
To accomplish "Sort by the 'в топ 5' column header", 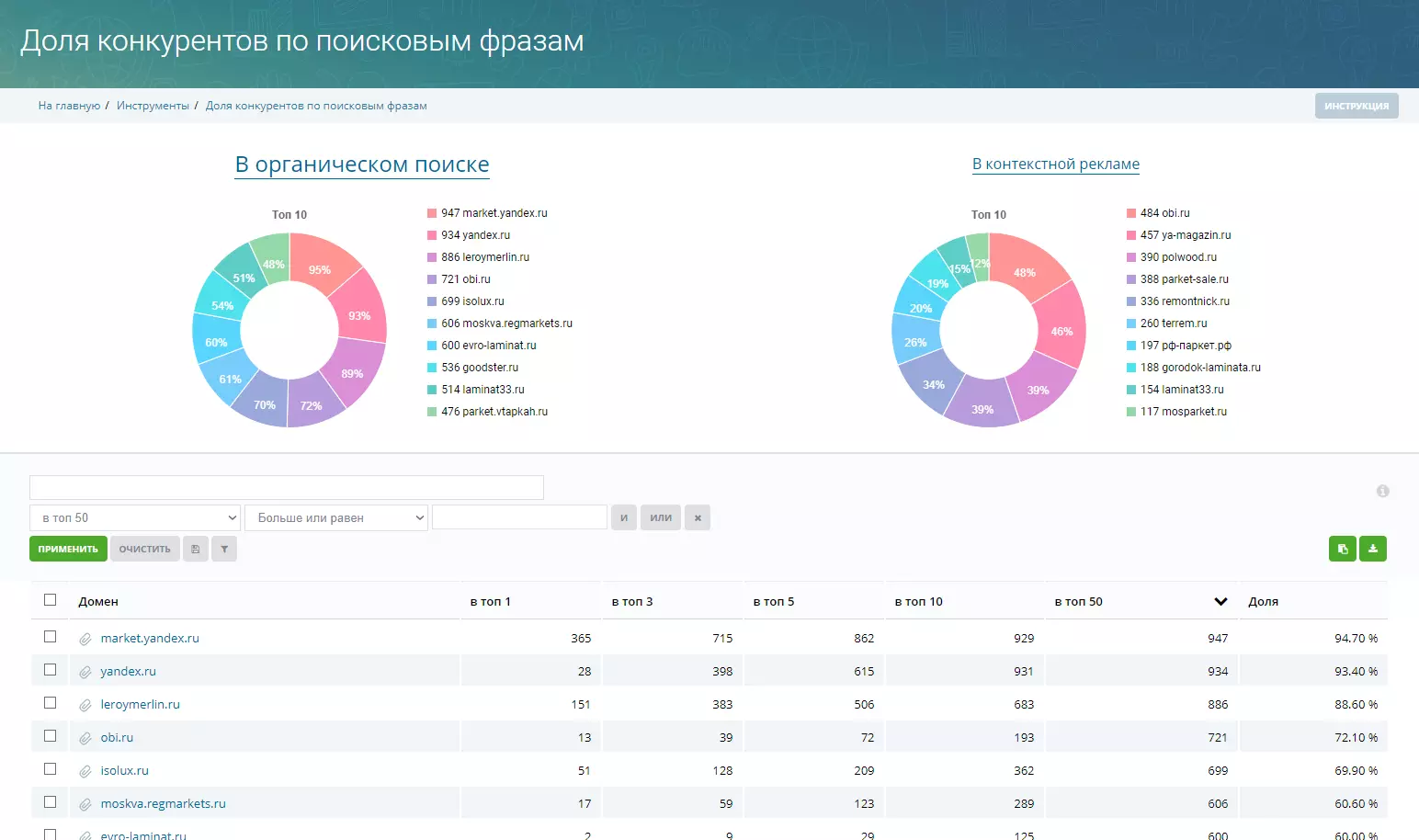I will 774,602.
